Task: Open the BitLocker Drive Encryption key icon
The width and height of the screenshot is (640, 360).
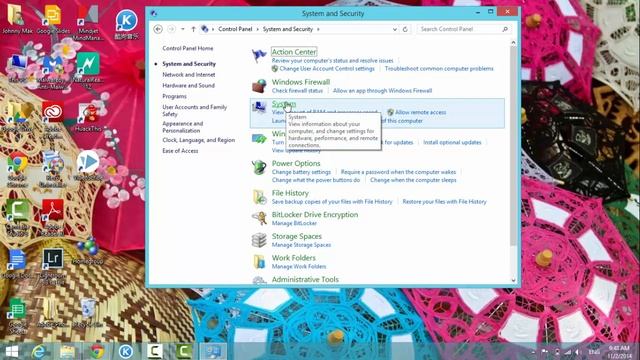Action: pyautogui.click(x=259, y=218)
